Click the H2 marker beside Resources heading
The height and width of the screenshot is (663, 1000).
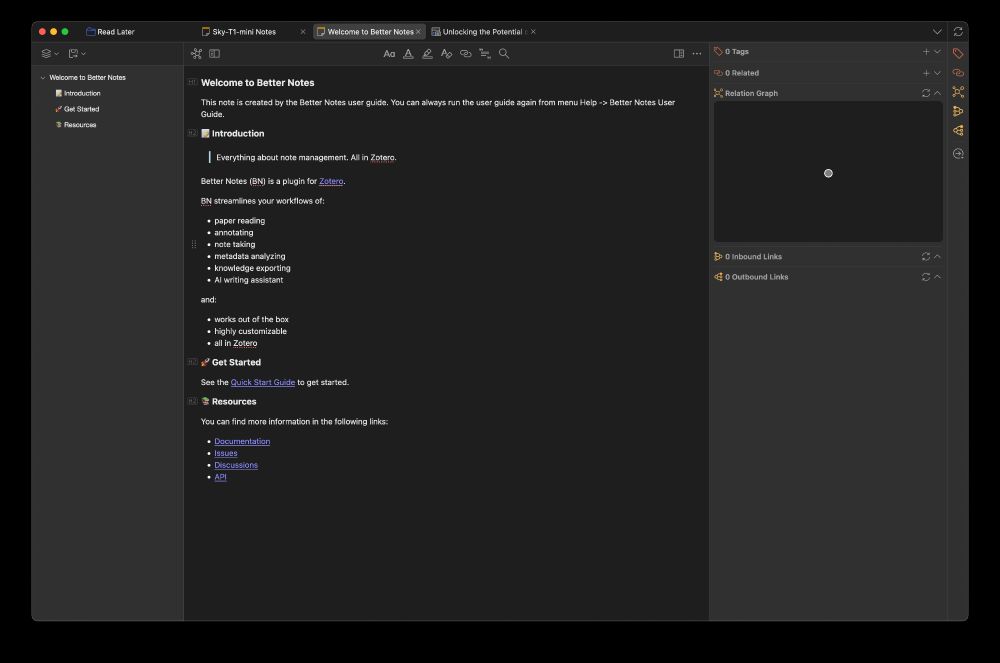[192, 401]
